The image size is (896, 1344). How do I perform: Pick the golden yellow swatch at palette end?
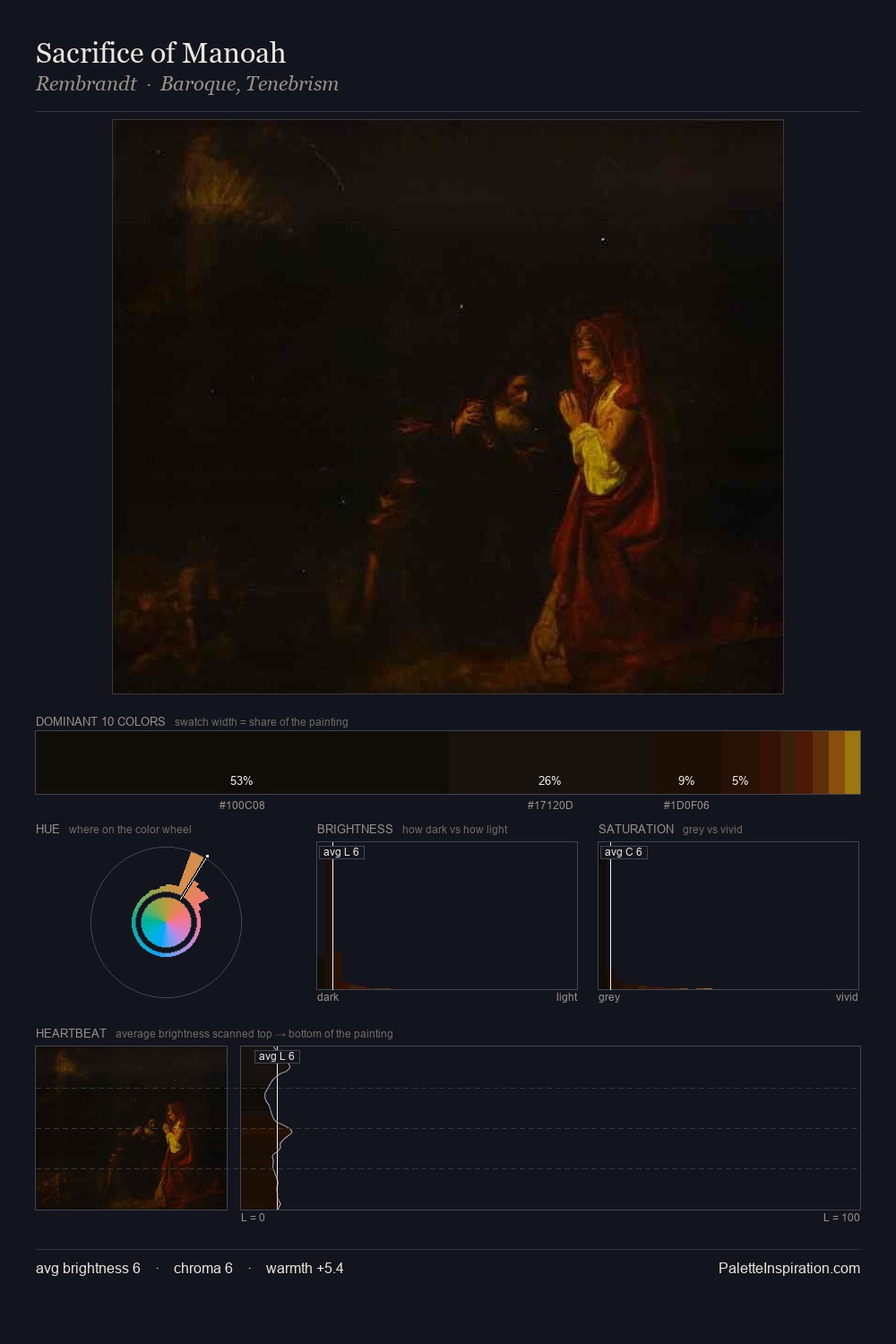853,762
